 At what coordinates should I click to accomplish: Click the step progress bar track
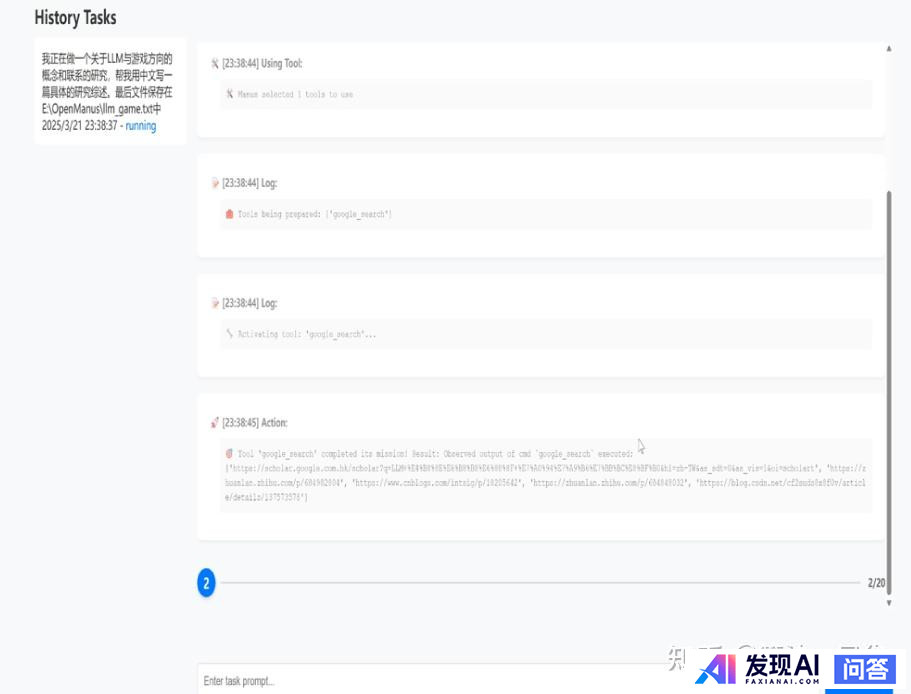click(x=540, y=582)
